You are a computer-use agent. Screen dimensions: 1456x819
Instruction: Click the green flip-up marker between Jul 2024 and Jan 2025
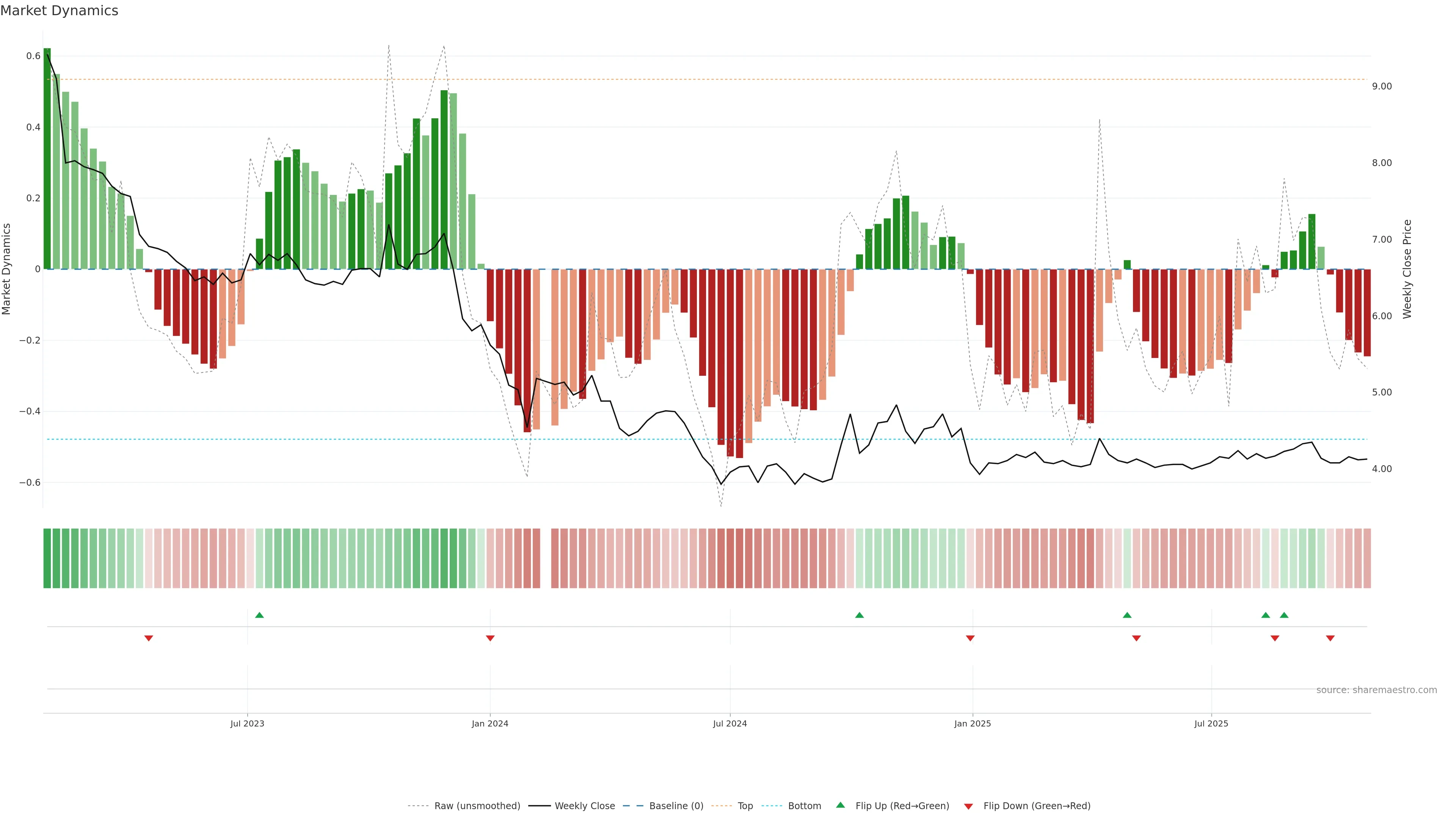tap(859, 615)
